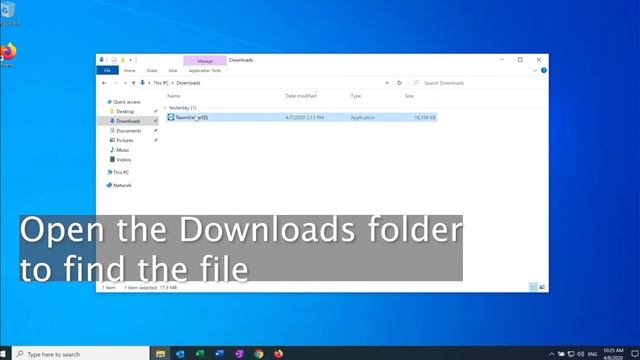This screenshot has width=640, height=360.
Task: Open the File menu in Explorer
Action: click(x=108, y=71)
